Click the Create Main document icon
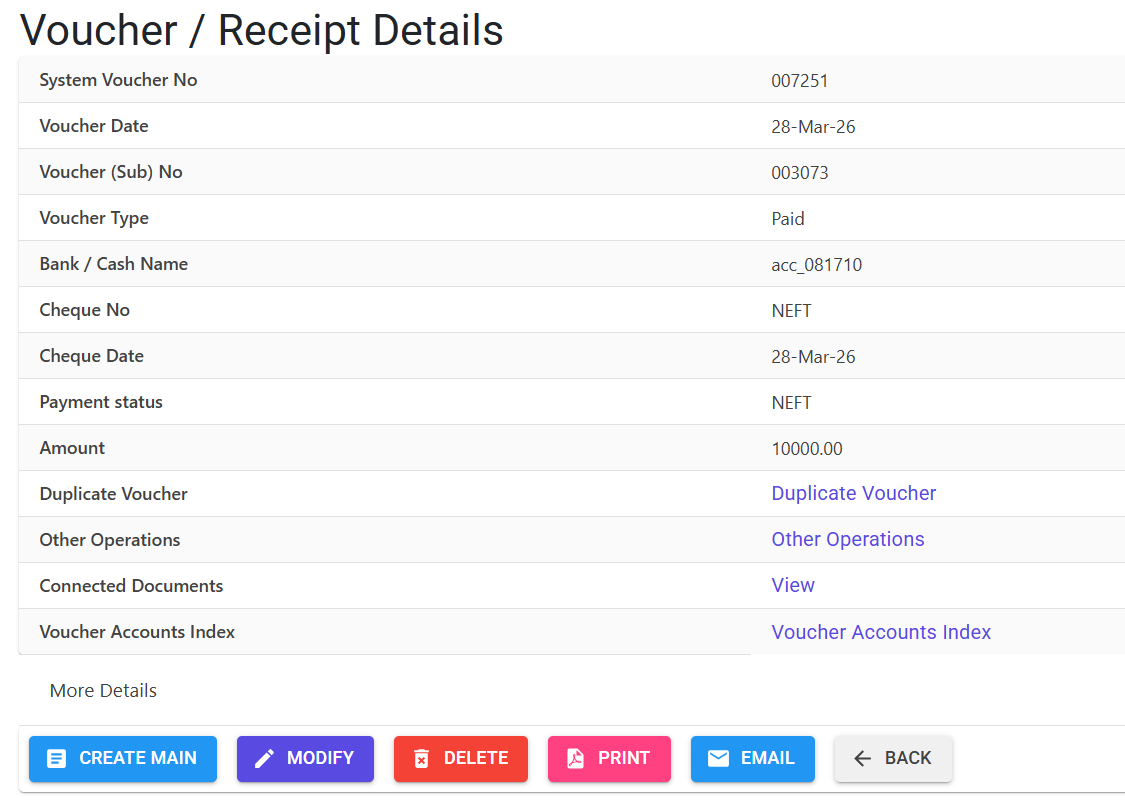Image resolution: width=1125 pixels, height=804 pixels. tap(57, 759)
